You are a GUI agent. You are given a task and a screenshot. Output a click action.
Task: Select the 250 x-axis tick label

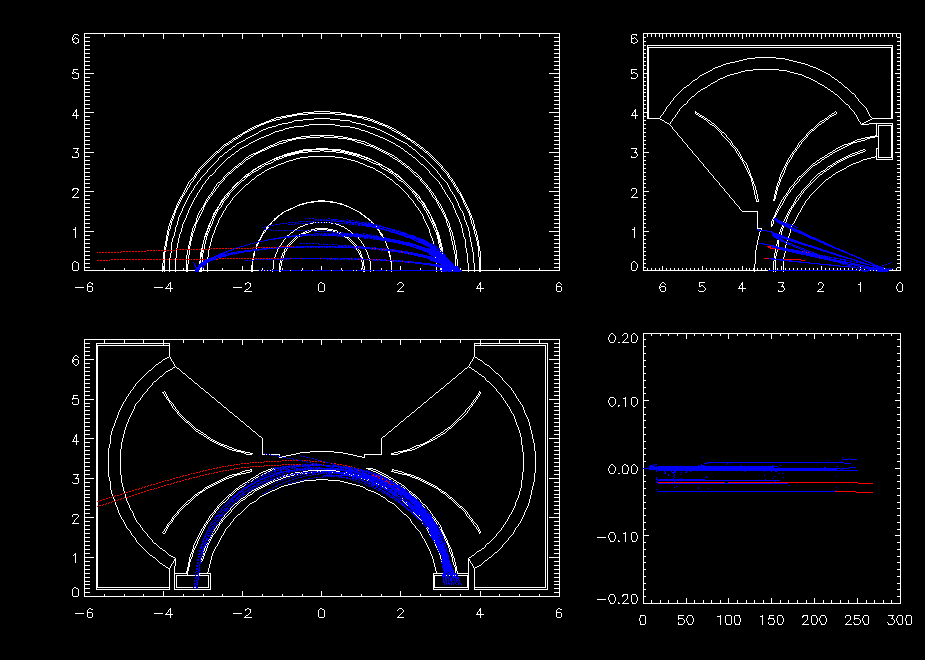pyautogui.click(x=857, y=620)
